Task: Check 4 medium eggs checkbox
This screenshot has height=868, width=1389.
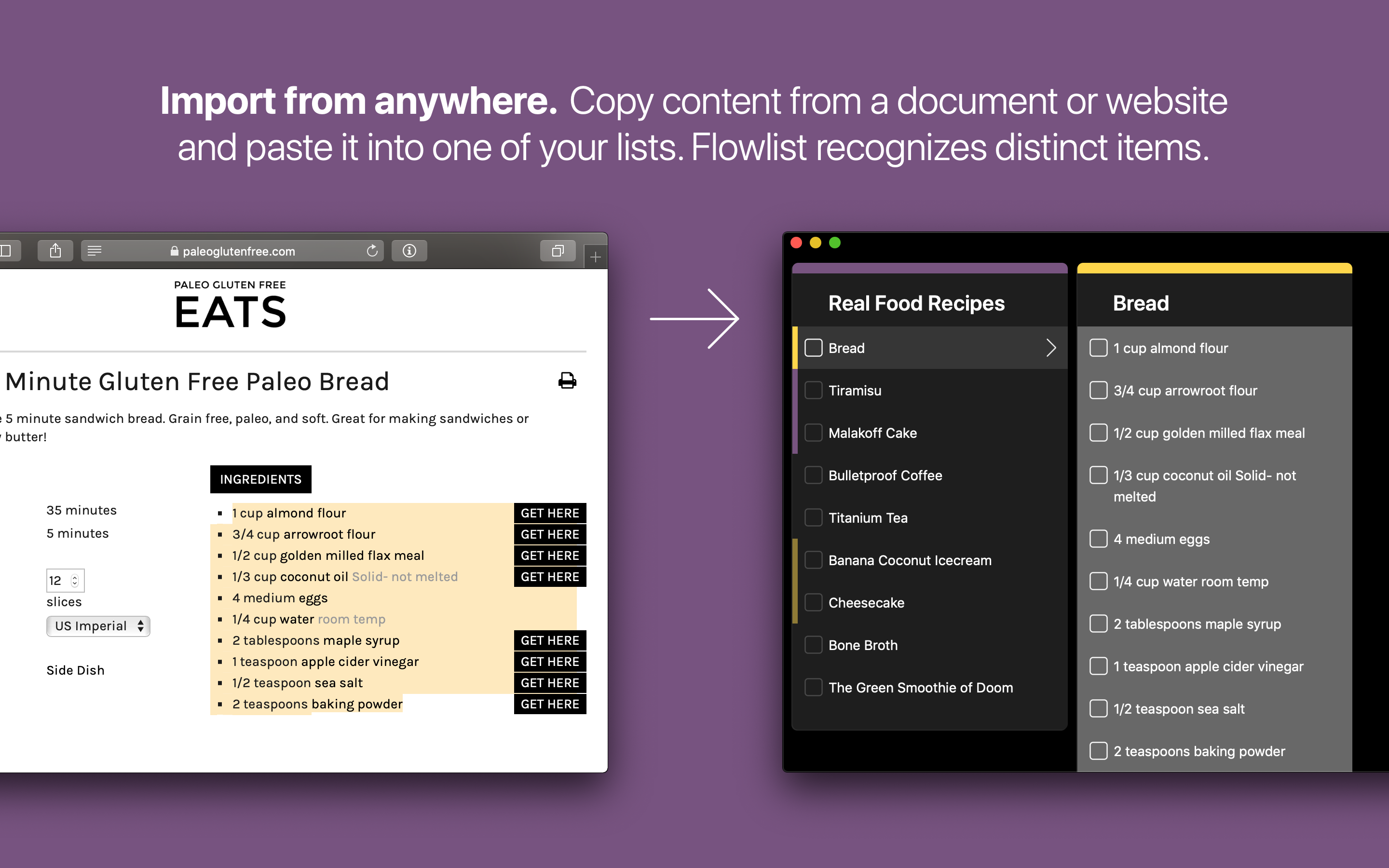Action: tap(1099, 539)
